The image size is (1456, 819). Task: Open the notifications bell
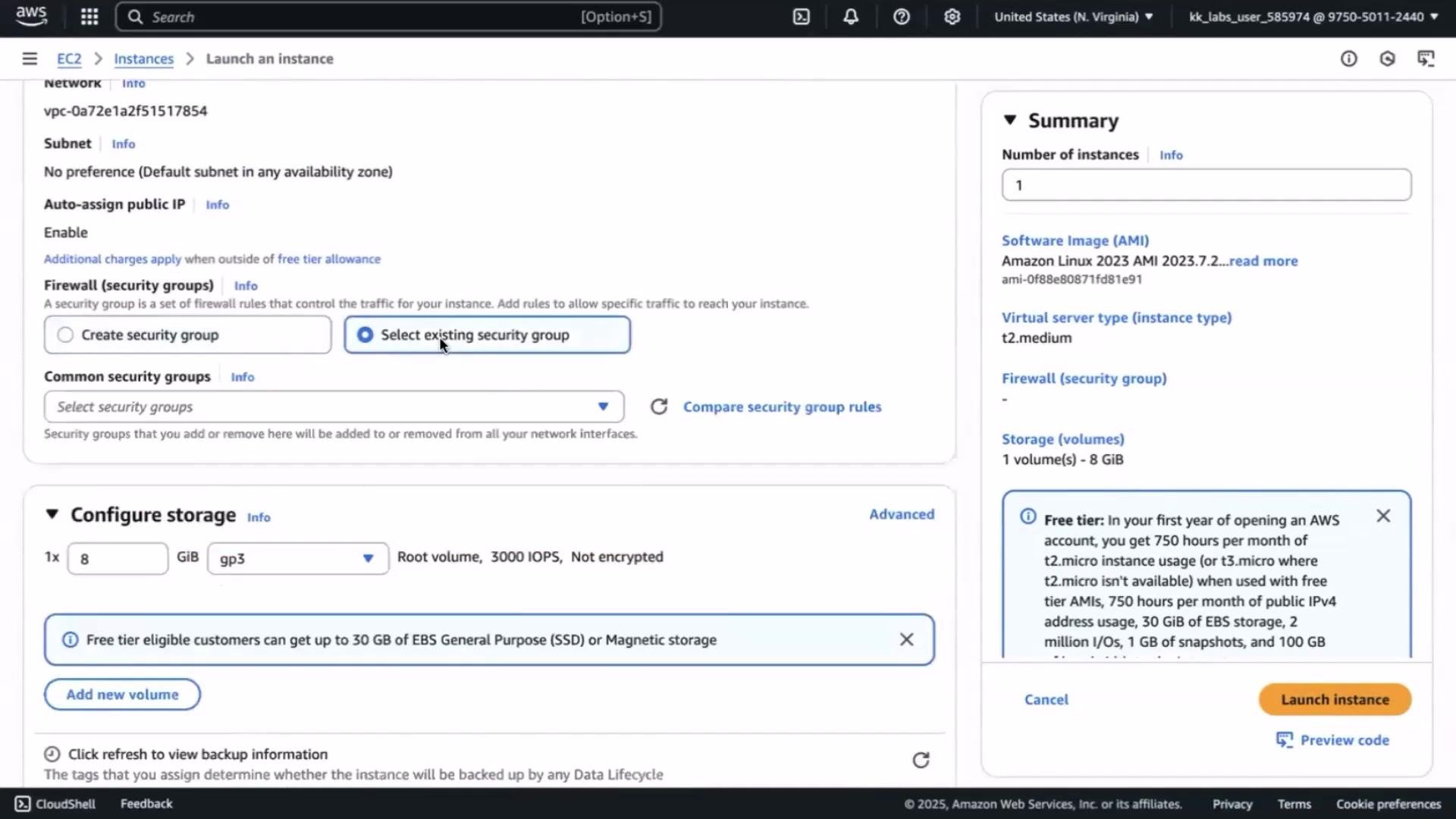click(x=851, y=17)
